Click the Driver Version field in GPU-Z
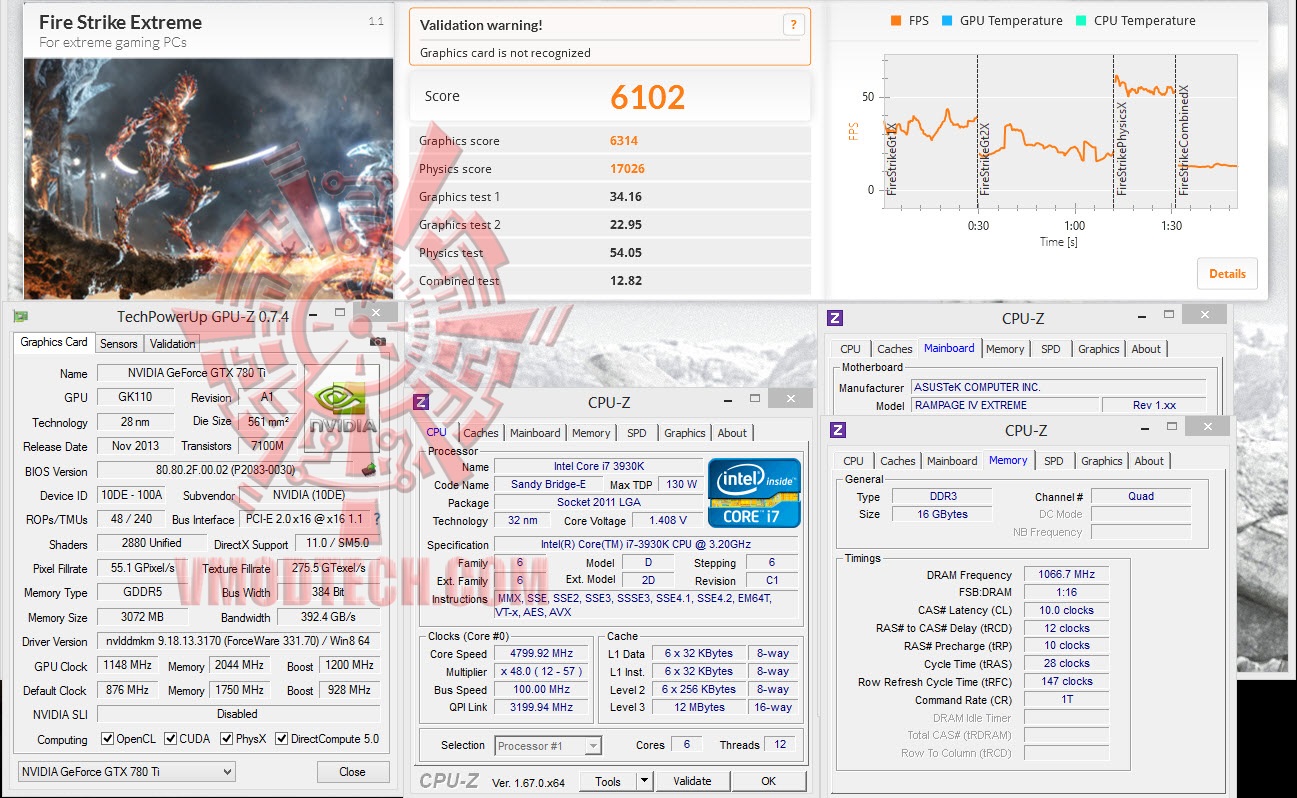The image size is (1297, 798). [x=238, y=641]
